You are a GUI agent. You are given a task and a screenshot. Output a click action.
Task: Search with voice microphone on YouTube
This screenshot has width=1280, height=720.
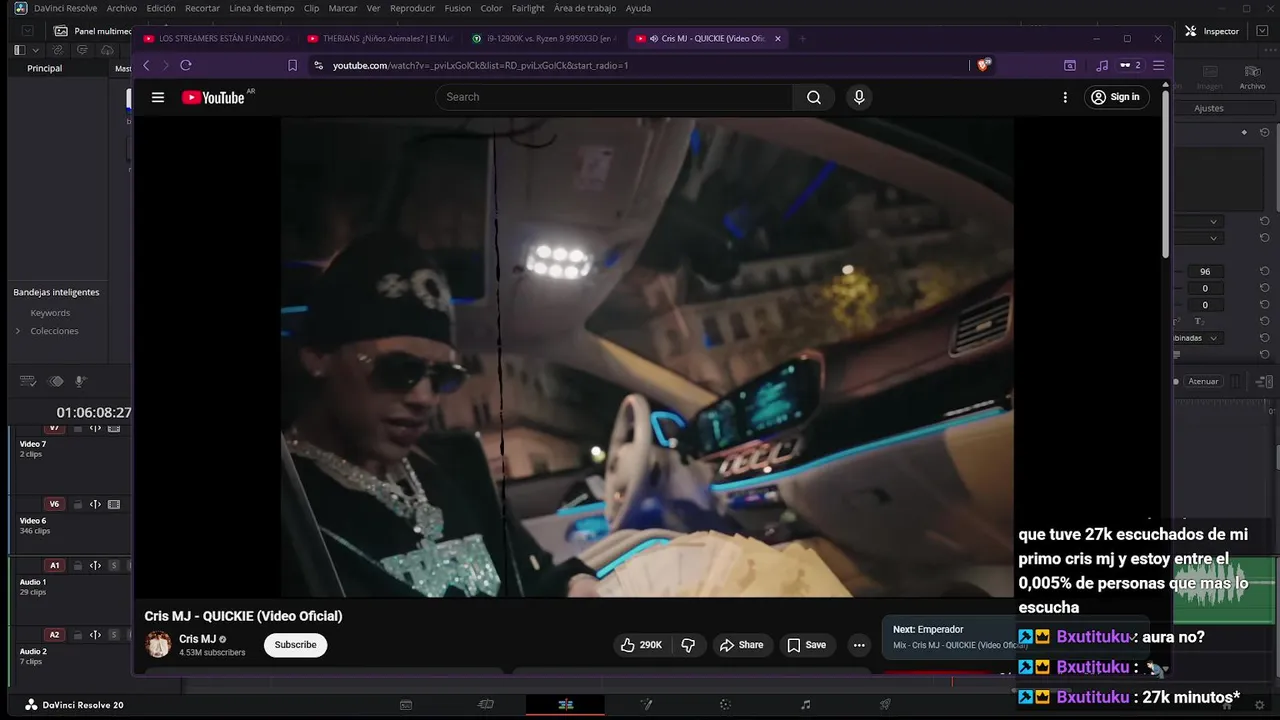click(858, 97)
